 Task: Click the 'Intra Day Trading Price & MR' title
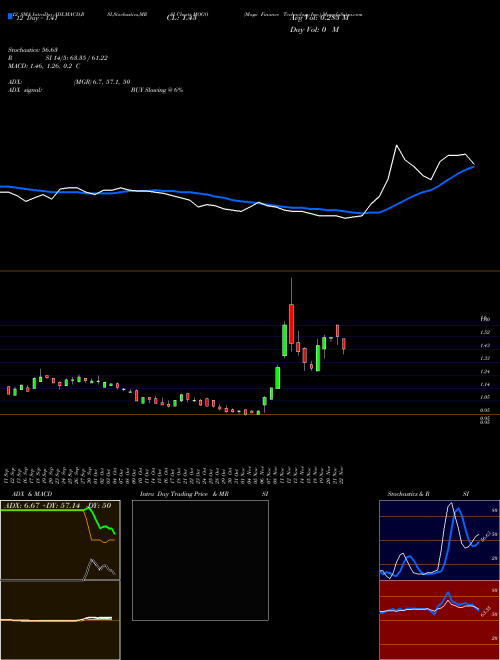click(x=184, y=494)
